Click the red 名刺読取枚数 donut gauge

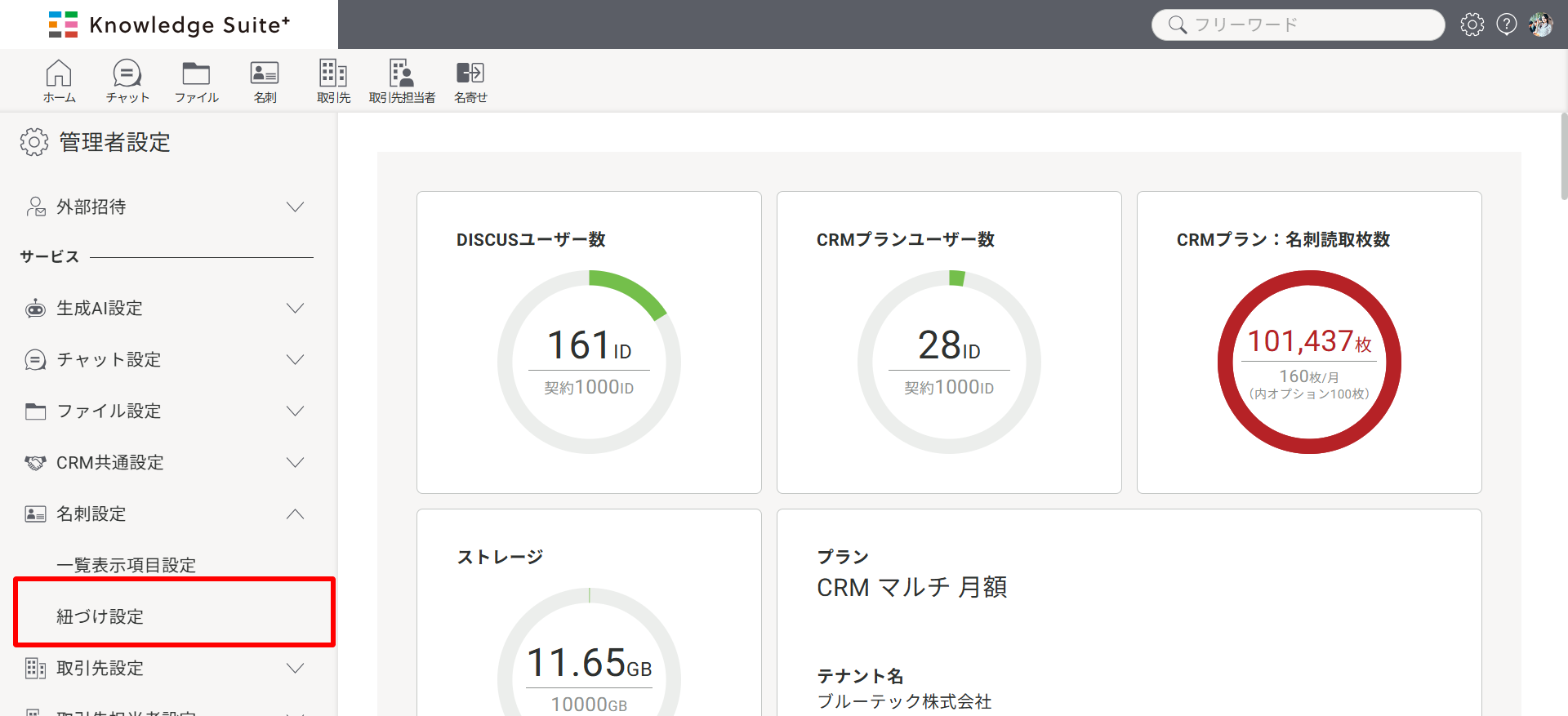click(1309, 362)
